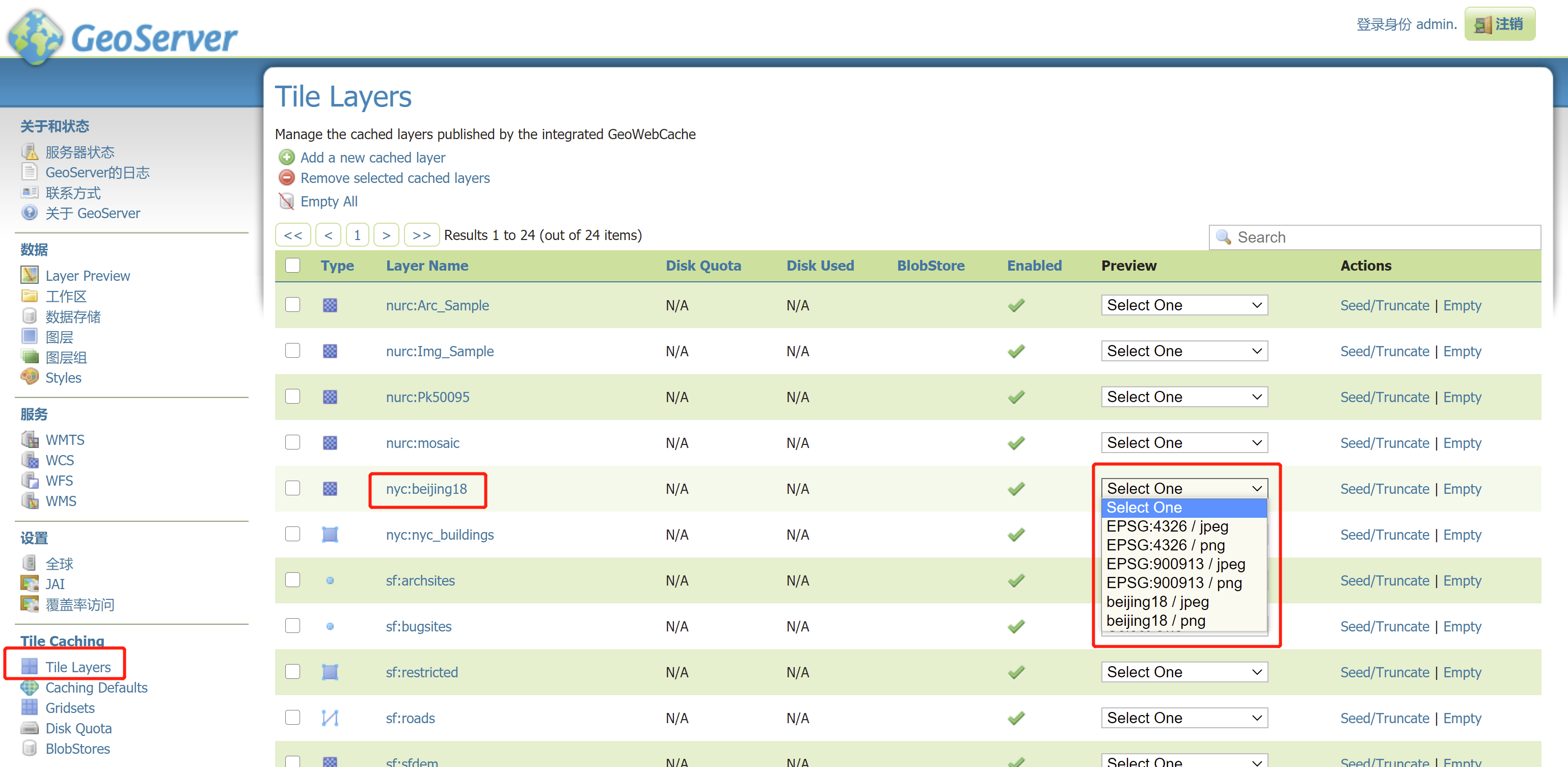Expand the Preview dropdown for sf:roads
1568x767 pixels.
(1184, 718)
